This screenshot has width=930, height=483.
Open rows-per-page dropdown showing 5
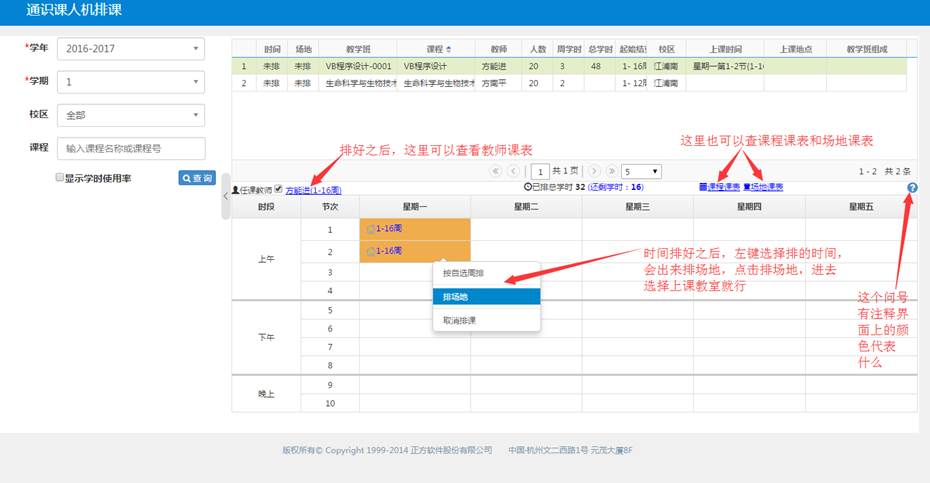640,171
